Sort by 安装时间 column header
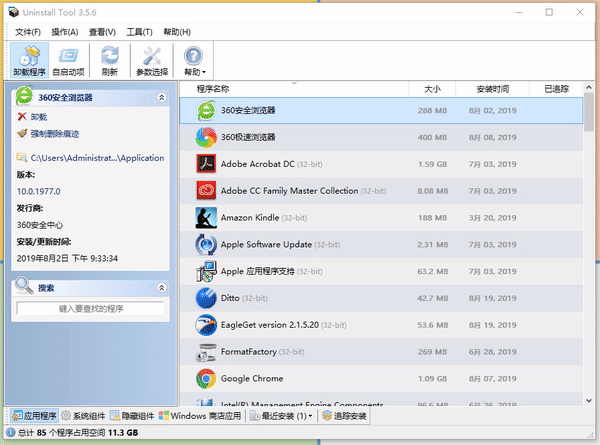This screenshot has height=445, width=600. (492, 89)
